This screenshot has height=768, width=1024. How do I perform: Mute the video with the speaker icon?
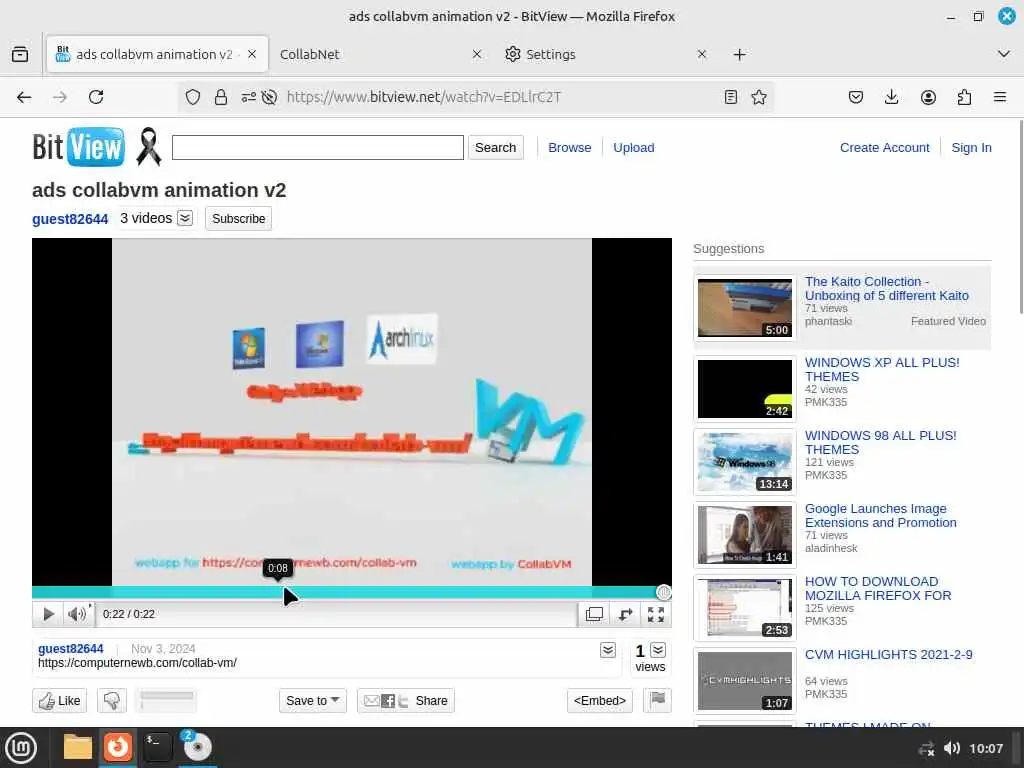[x=78, y=614]
